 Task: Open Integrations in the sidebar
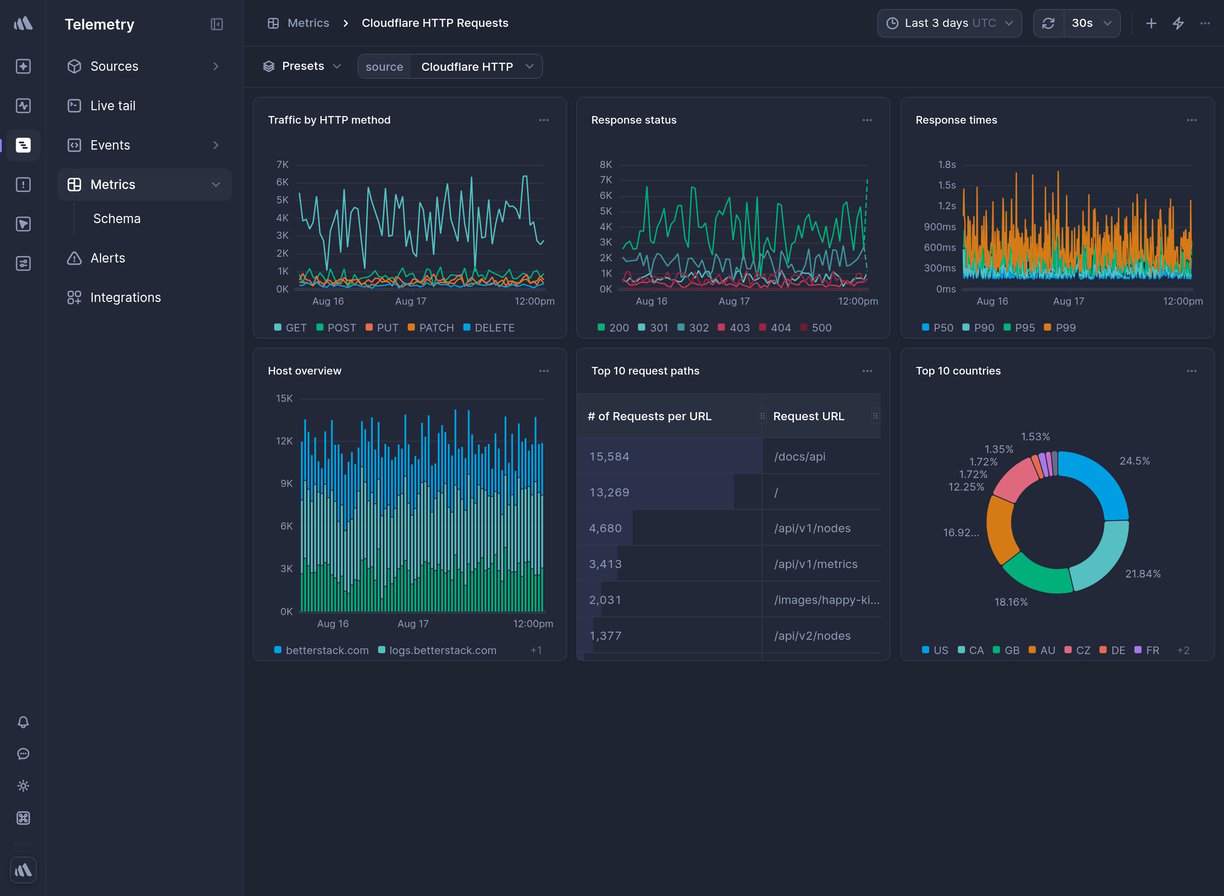pos(144,297)
